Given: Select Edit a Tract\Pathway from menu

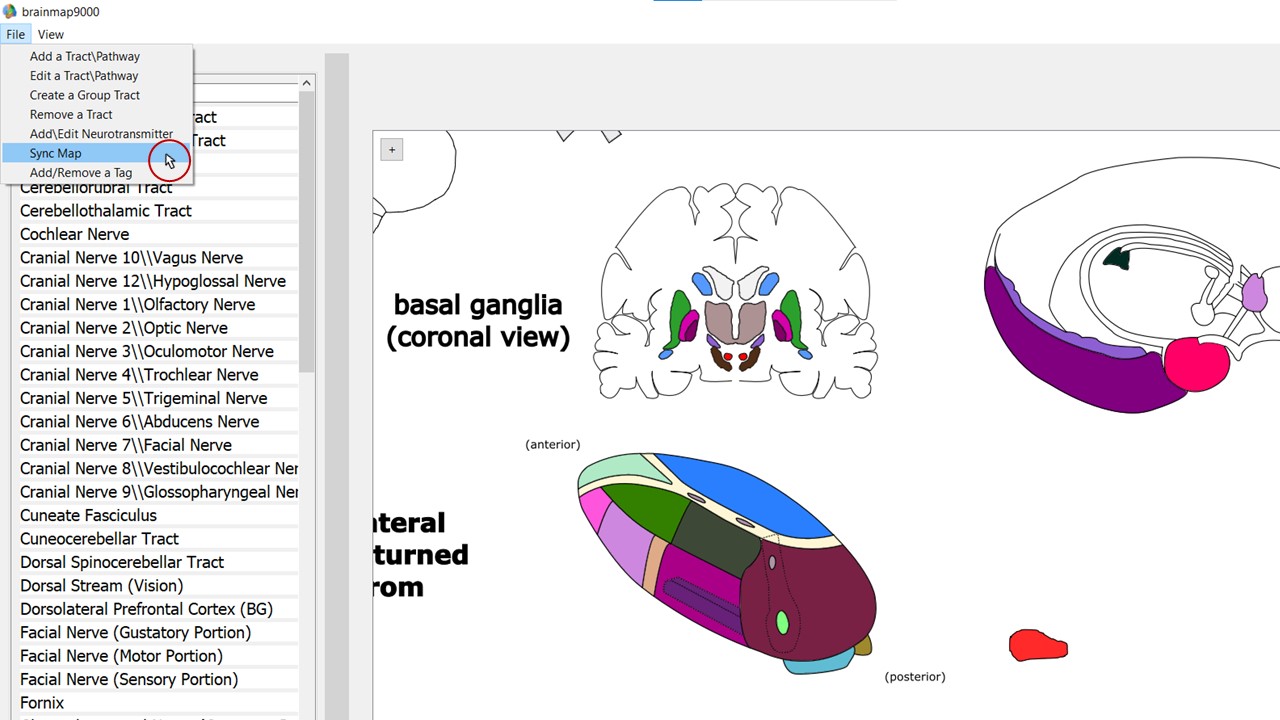Looking at the screenshot, I should [x=84, y=76].
